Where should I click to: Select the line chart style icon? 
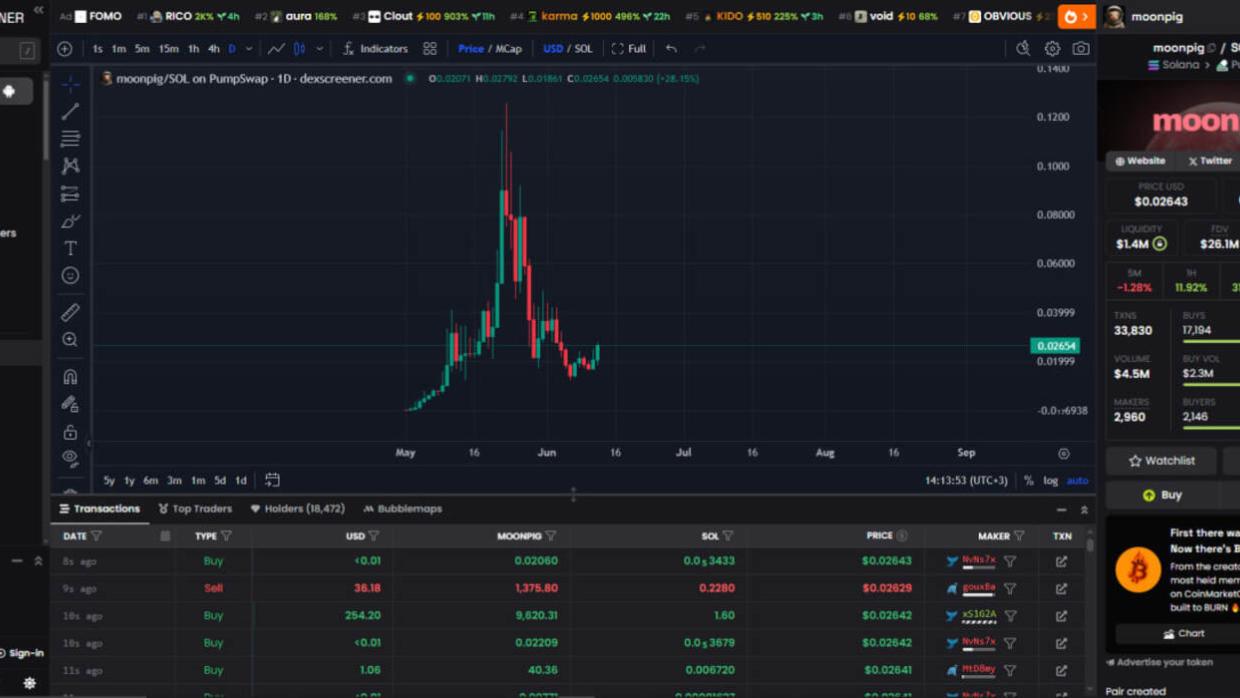(276, 48)
